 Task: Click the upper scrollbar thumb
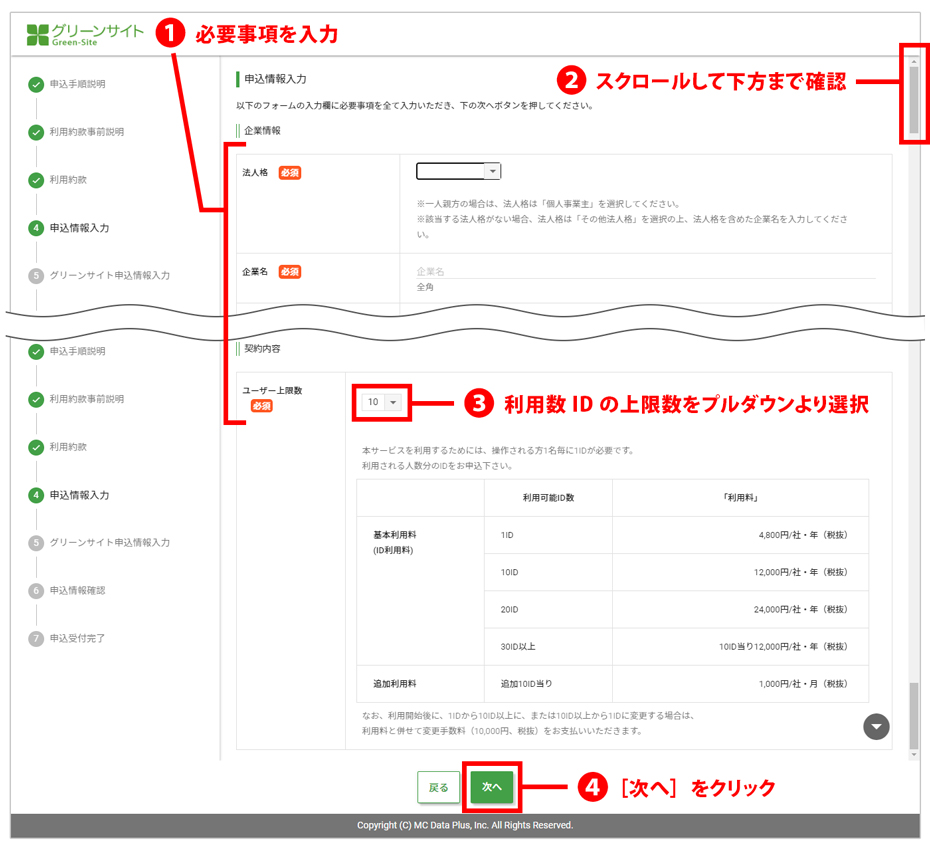tap(913, 100)
